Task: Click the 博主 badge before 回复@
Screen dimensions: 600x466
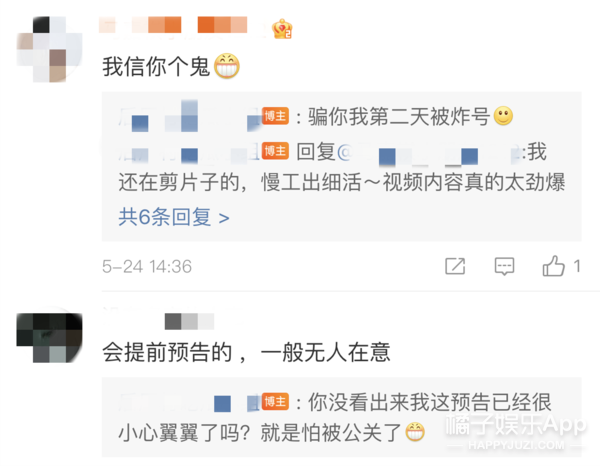Action: [x=275, y=151]
